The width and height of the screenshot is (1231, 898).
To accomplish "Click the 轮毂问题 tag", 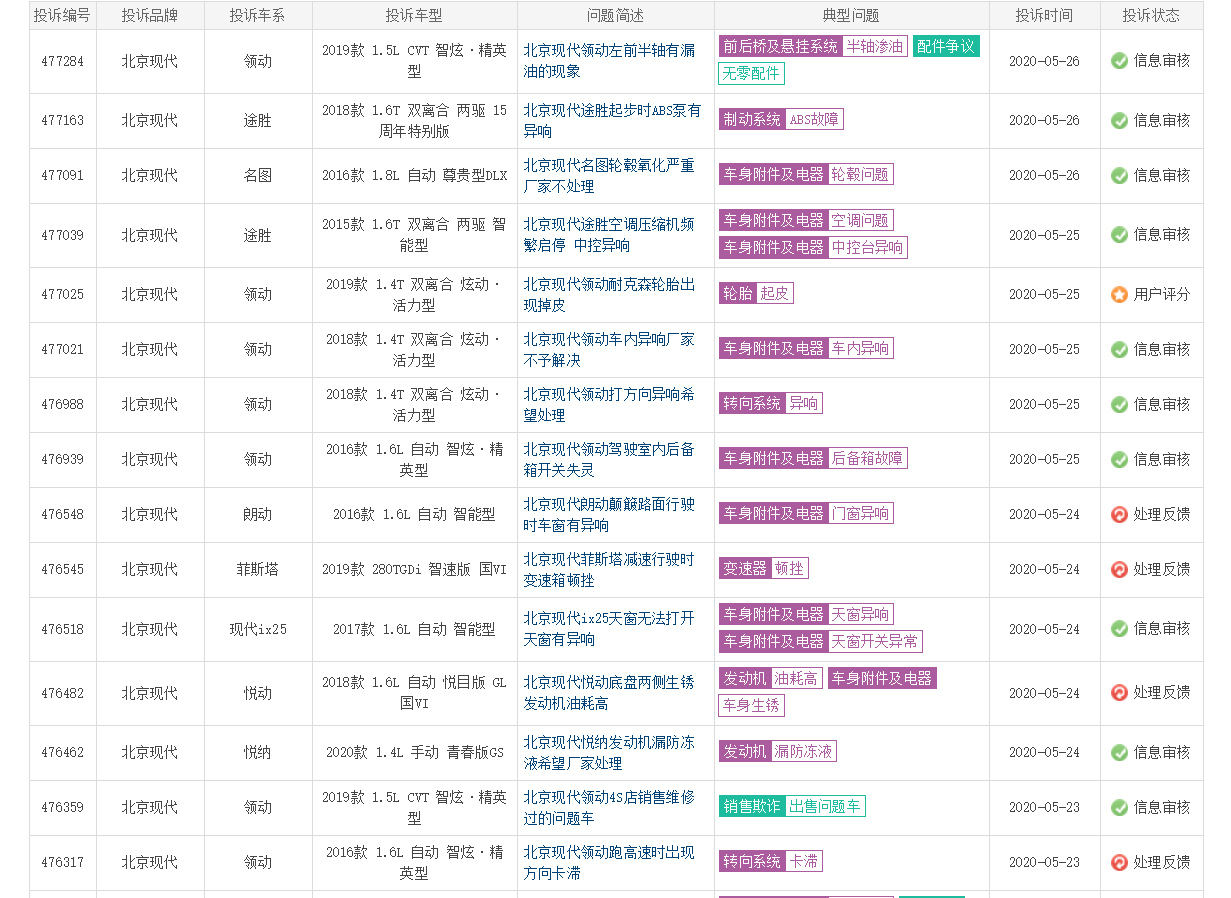I will pos(860,175).
